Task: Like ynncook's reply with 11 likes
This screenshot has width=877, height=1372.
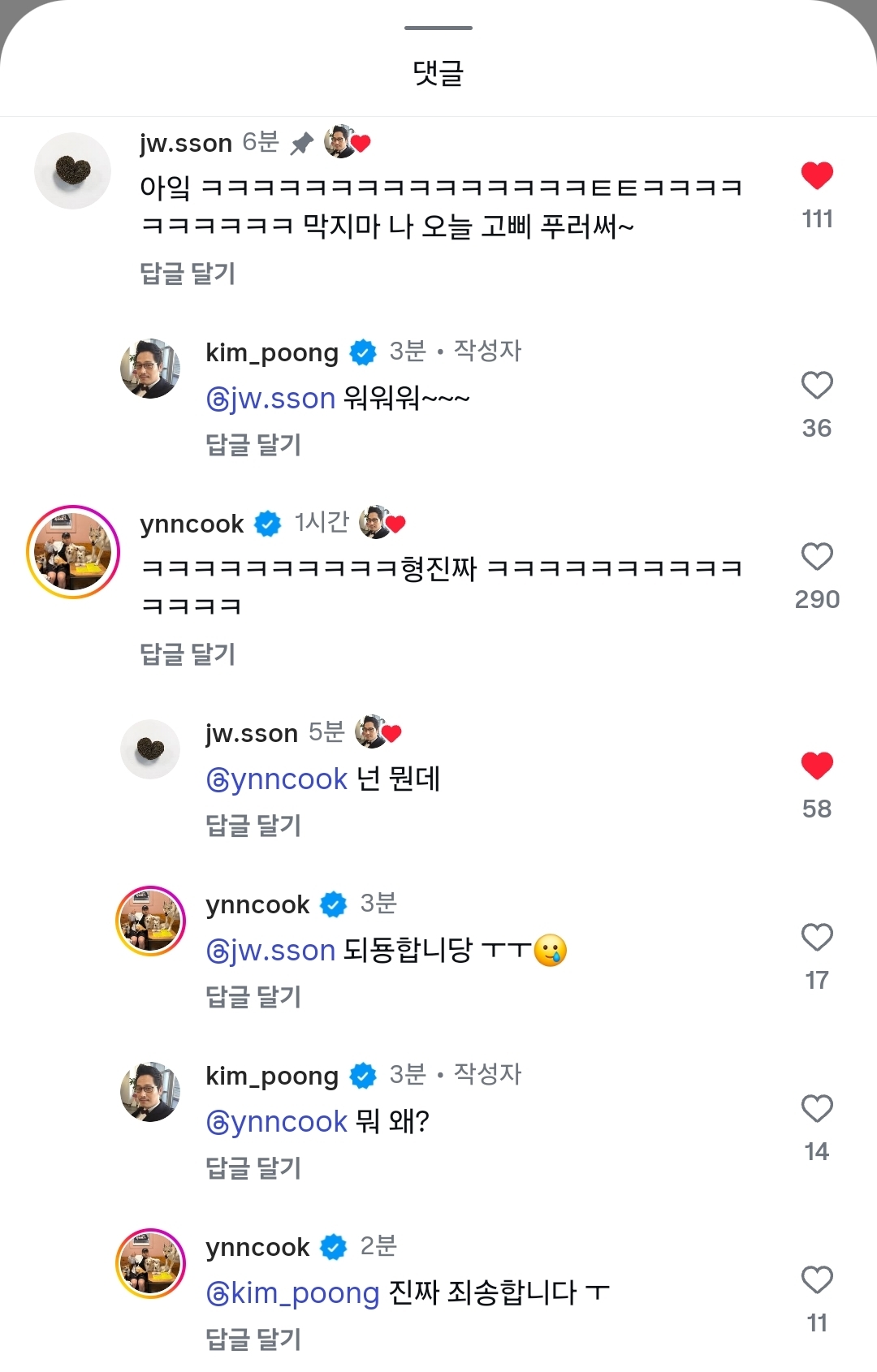Action: 817,1280
